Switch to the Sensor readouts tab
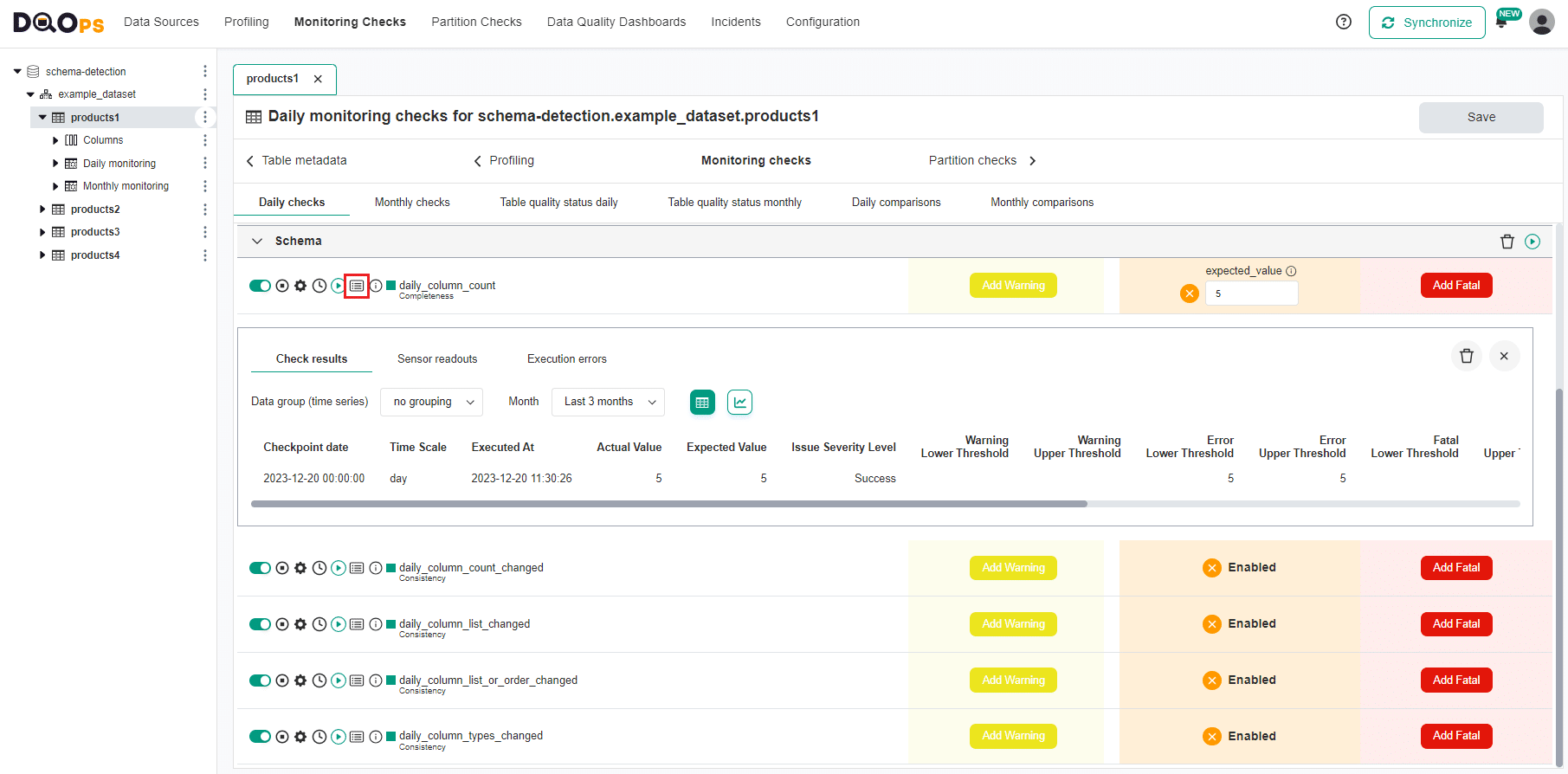This screenshot has width=1568, height=774. click(x=436, y=359)
